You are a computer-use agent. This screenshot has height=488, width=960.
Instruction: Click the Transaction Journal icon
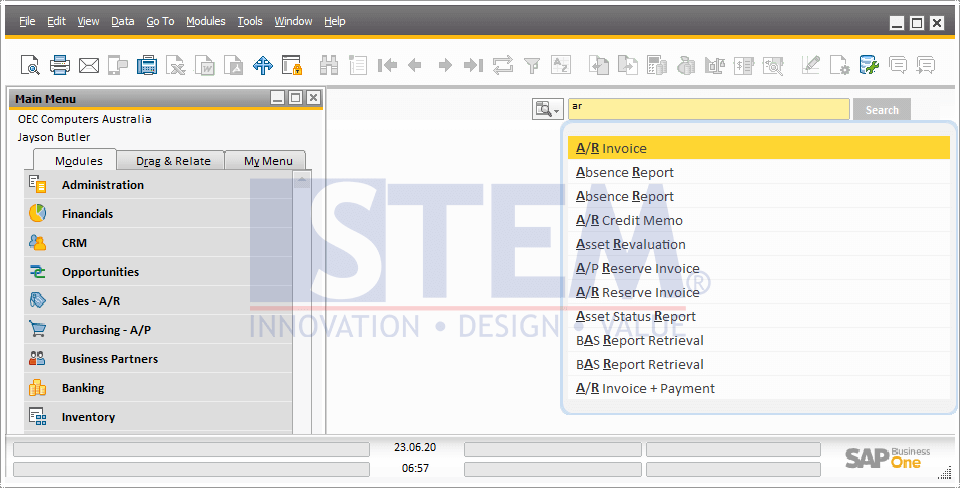tap(743, 65)
